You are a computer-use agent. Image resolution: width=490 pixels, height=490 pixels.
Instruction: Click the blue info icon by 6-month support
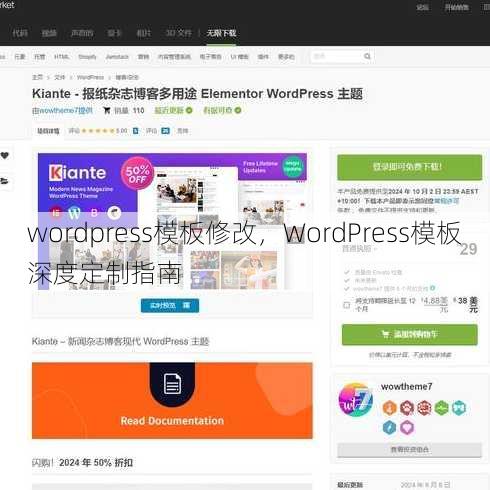coord(433,288)
